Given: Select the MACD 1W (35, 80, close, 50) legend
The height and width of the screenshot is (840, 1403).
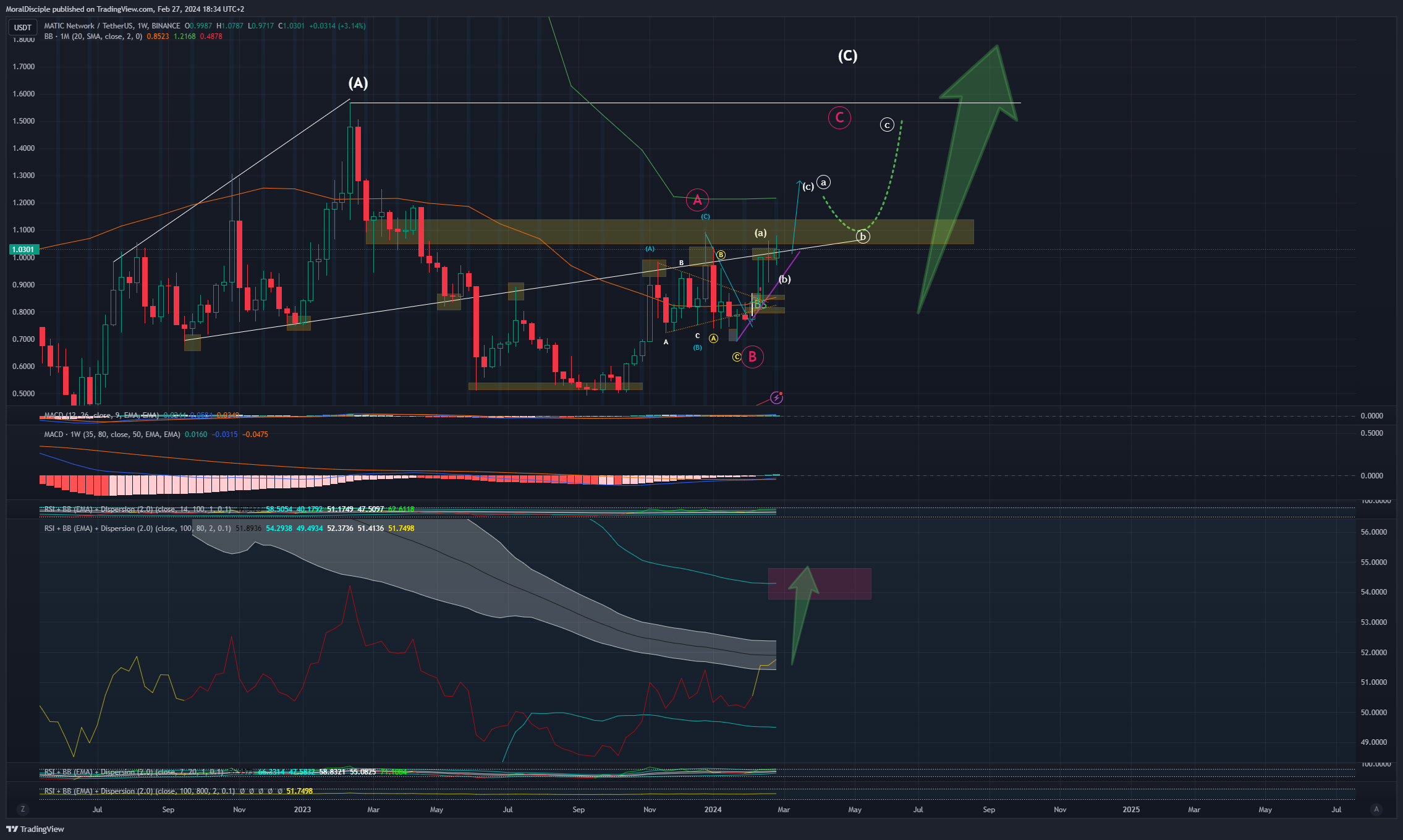Looking at the screenshot, I should click(x=112, y=435).
